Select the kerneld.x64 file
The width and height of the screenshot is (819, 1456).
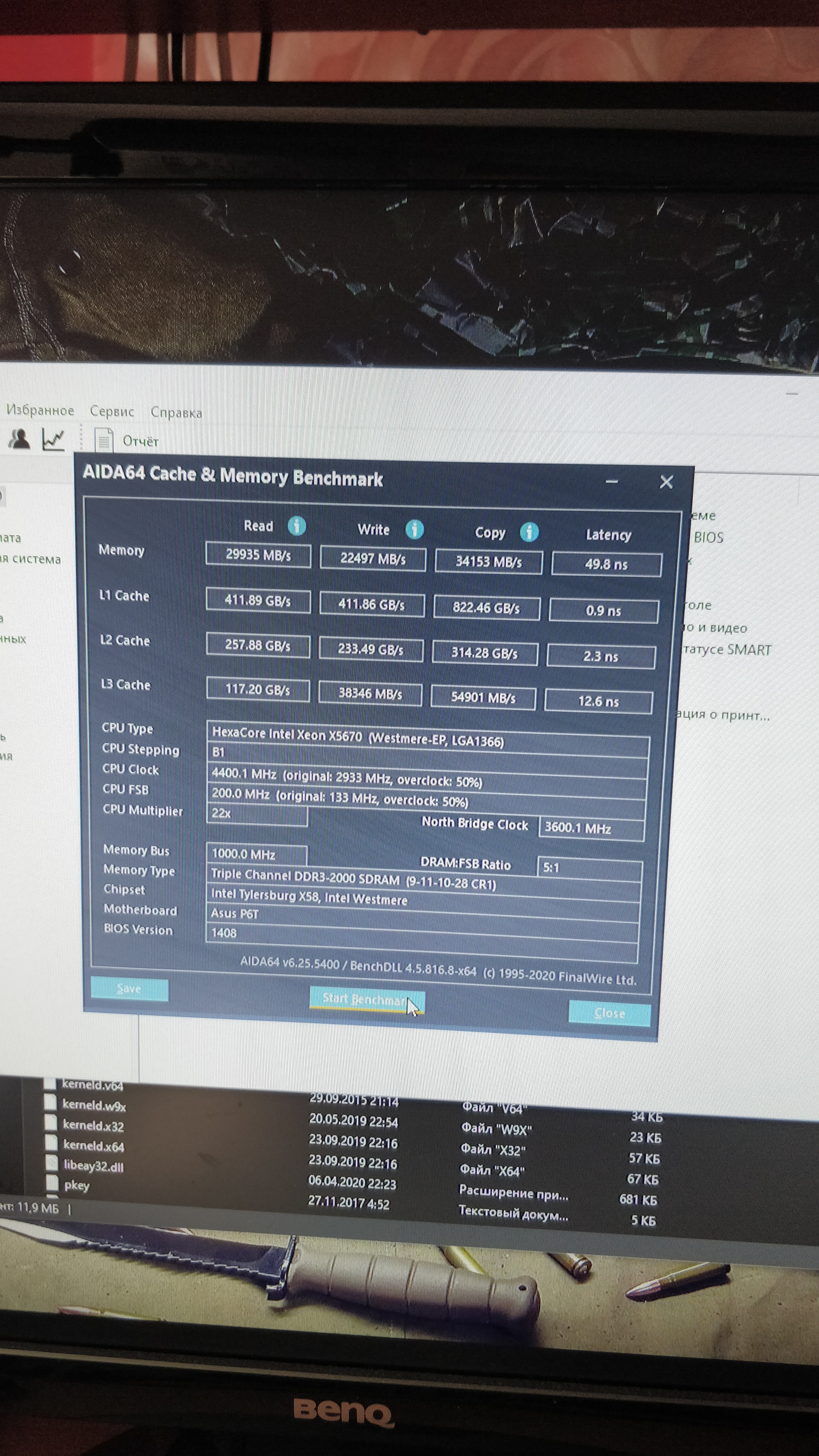(x=93, y=1146)
